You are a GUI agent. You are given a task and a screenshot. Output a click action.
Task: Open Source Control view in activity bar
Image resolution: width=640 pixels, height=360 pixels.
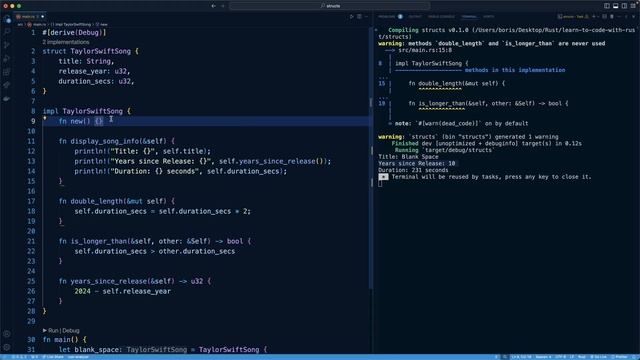click(x=7, y=45)
